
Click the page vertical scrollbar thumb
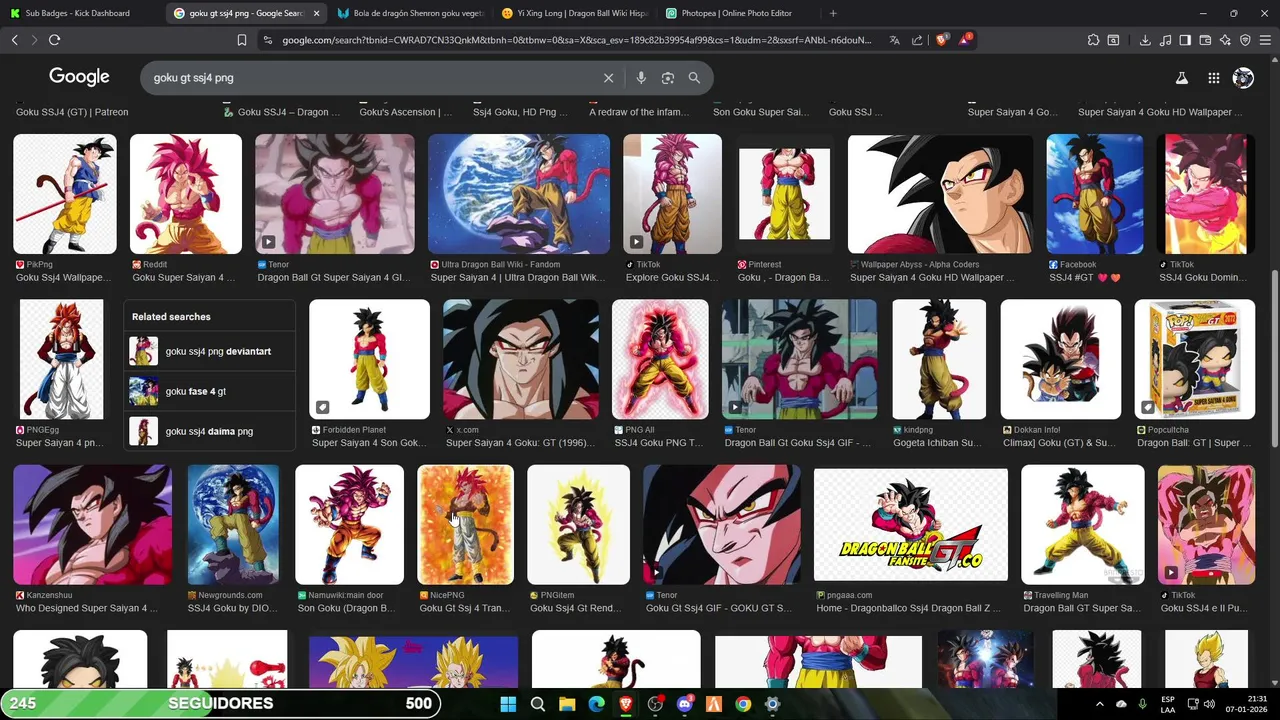[1274, 358]
